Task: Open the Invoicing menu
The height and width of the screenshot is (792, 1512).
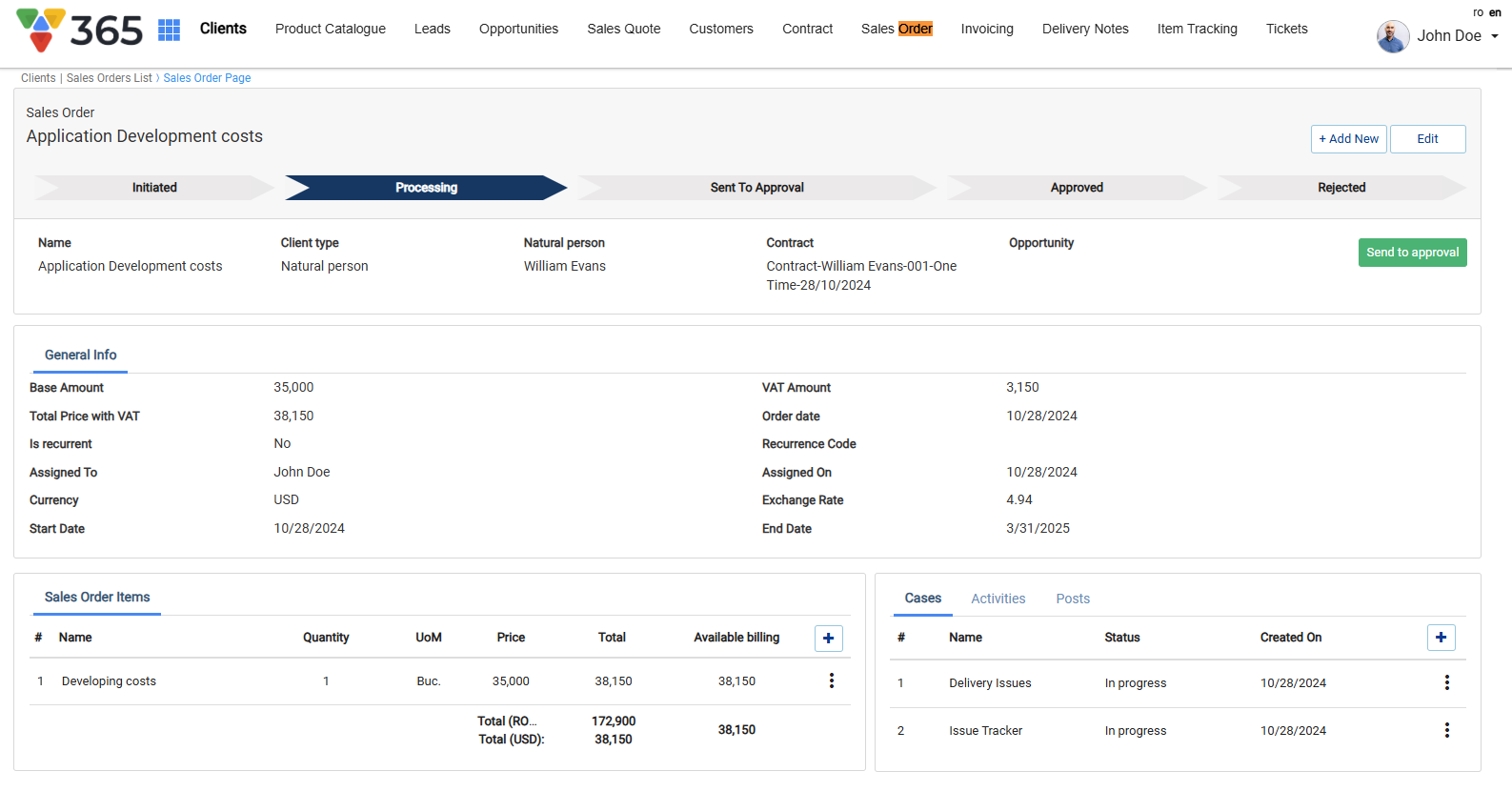Action: [x=986, y=29]
